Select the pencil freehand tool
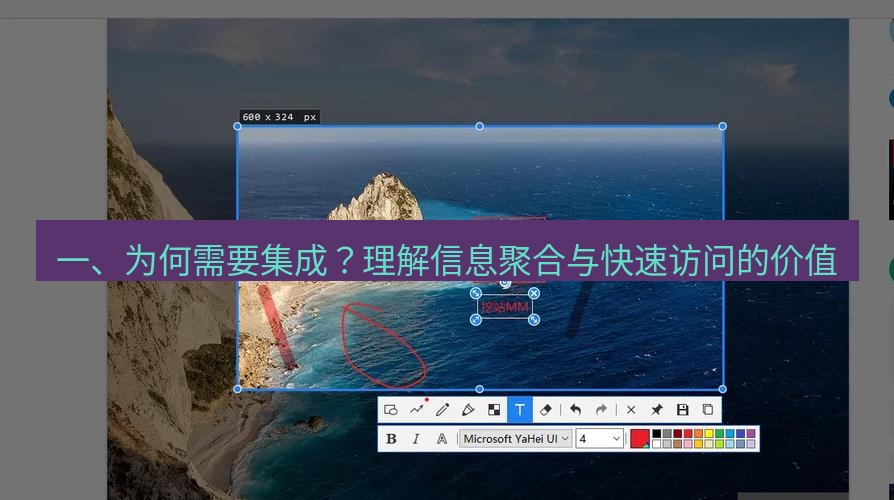The width and height of the screenshot is (894, 500). pyautogui.click(x=442, y=410)
